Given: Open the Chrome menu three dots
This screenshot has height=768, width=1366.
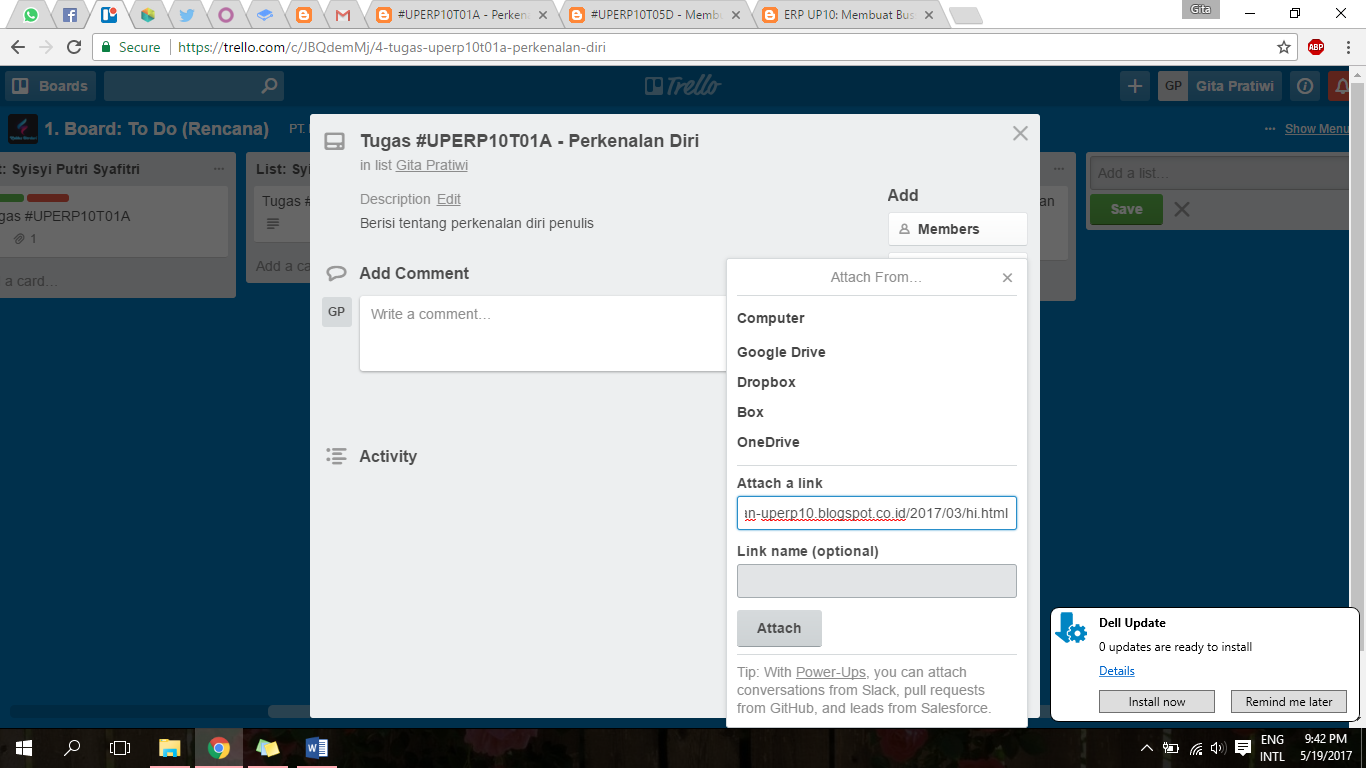Looking at the screenshot, I should [1347, 47].
